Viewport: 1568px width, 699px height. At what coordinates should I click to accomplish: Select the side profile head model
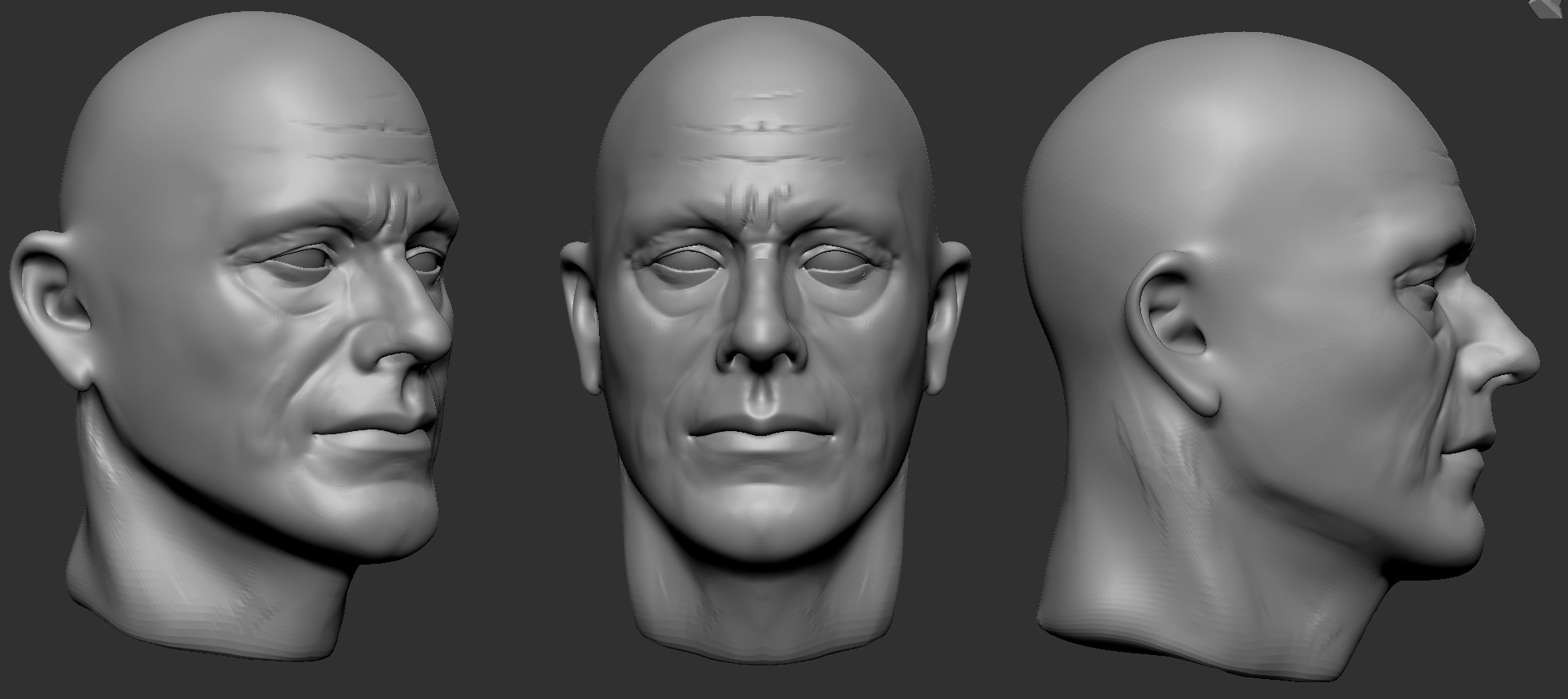pos(1279,357)
